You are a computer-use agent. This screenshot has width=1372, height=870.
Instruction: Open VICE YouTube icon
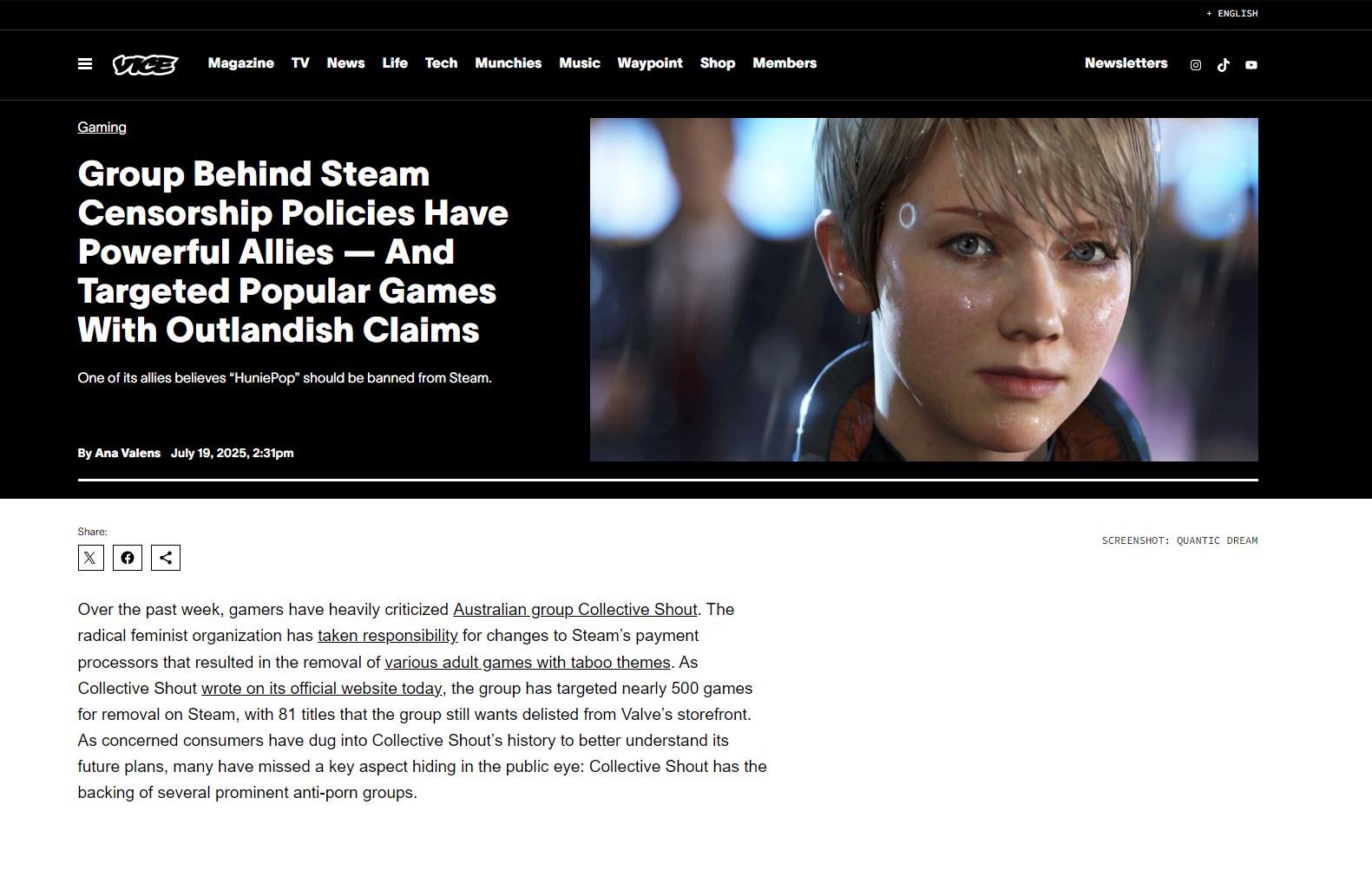(x=1251, y=65)
